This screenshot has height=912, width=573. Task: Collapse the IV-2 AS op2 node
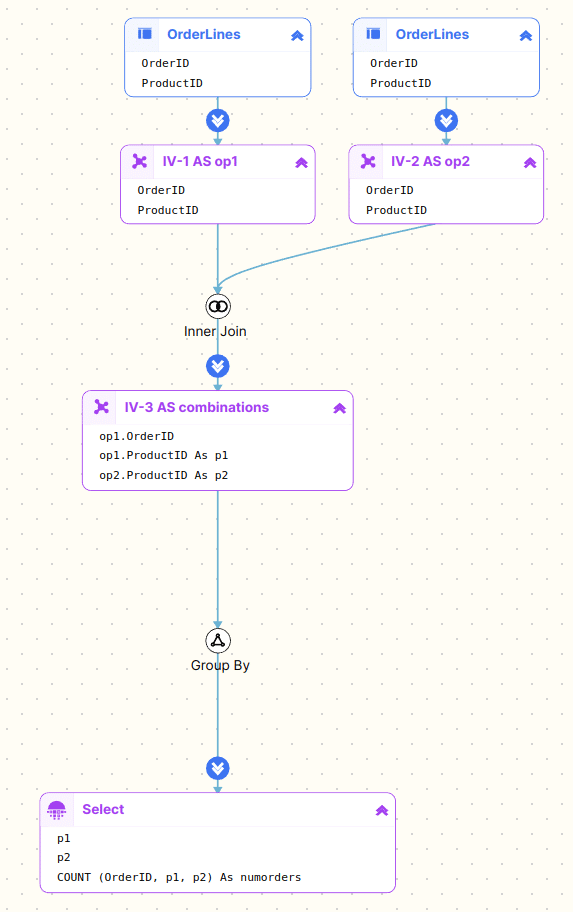[530, 162]
